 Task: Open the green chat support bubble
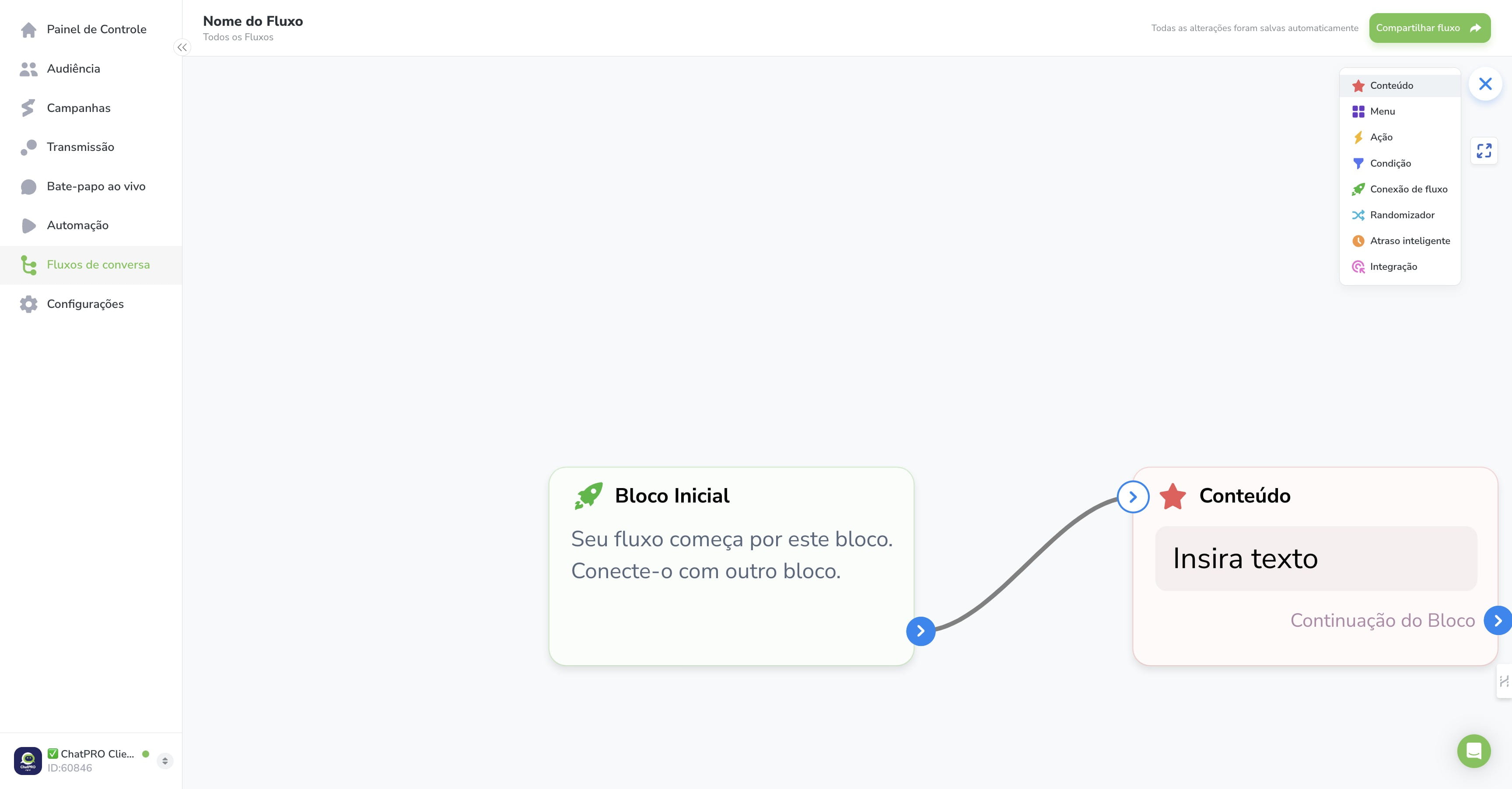pos(1474,751)
